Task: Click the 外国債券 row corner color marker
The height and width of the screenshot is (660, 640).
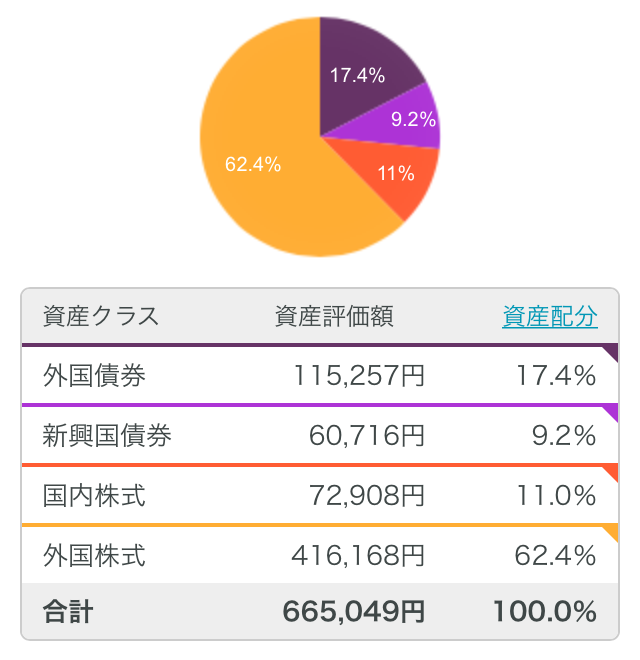Action: (611, 354)
